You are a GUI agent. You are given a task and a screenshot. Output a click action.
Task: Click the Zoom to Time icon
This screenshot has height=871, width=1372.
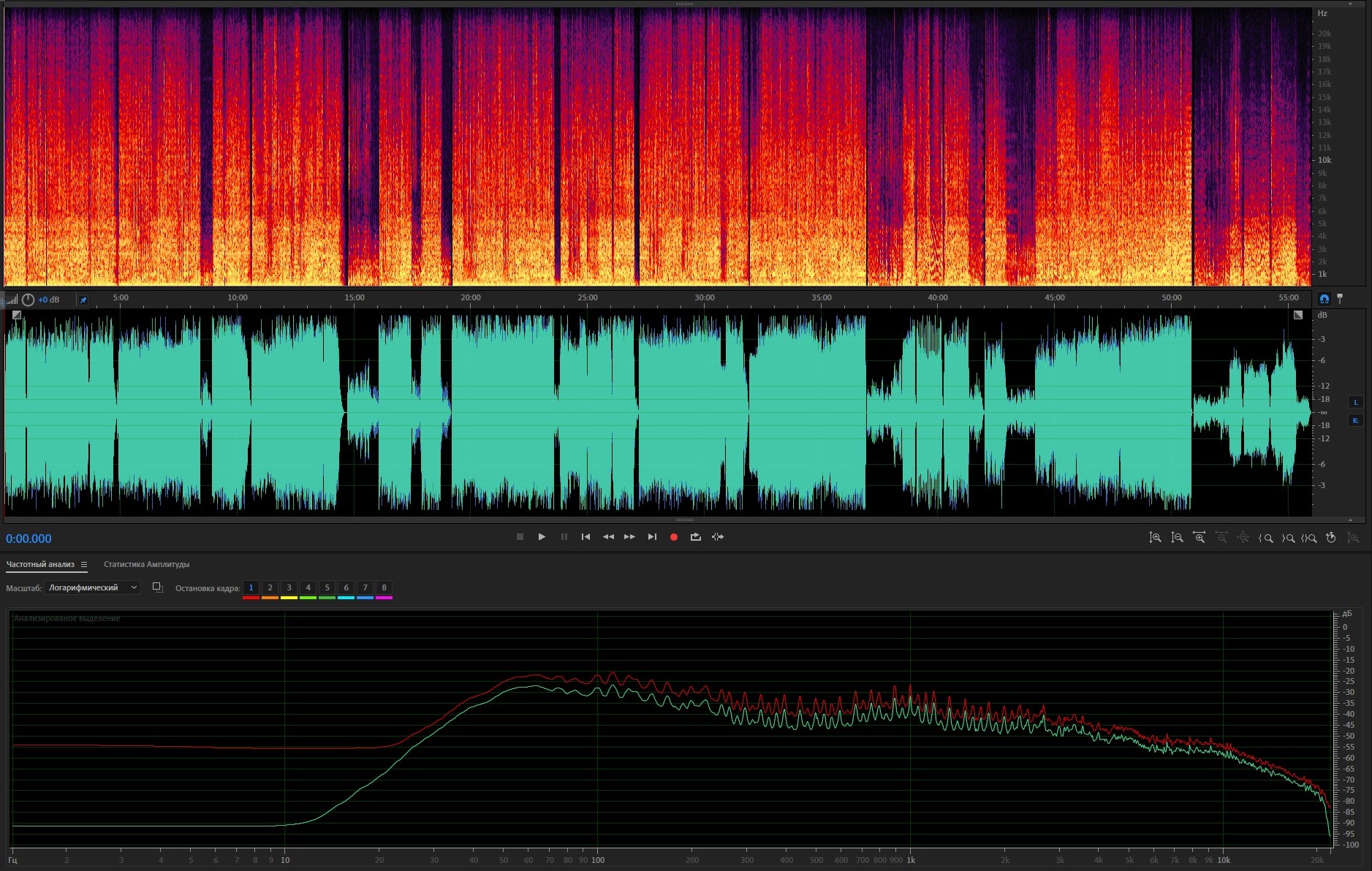[1331, 538]
